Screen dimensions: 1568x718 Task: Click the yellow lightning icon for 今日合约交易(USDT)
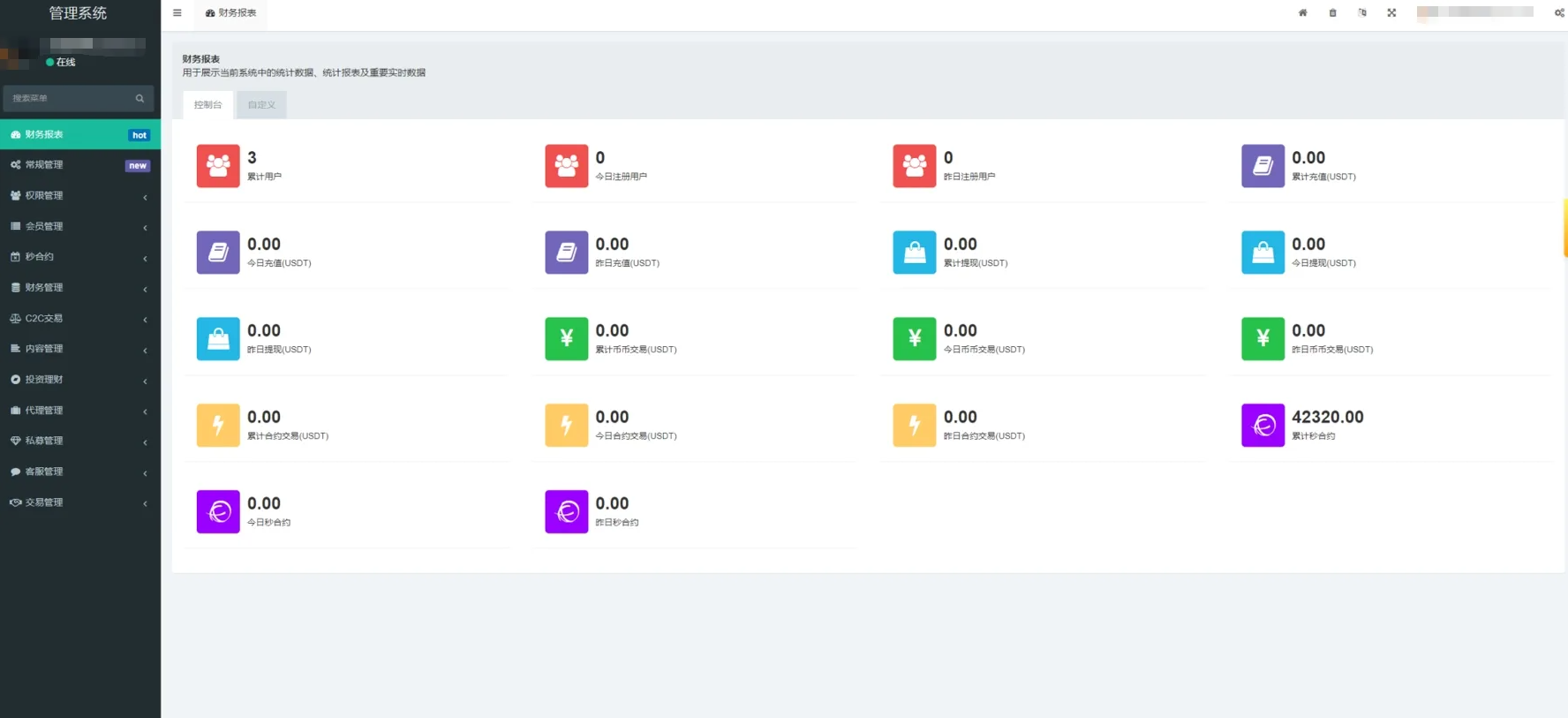pos(567,426)
